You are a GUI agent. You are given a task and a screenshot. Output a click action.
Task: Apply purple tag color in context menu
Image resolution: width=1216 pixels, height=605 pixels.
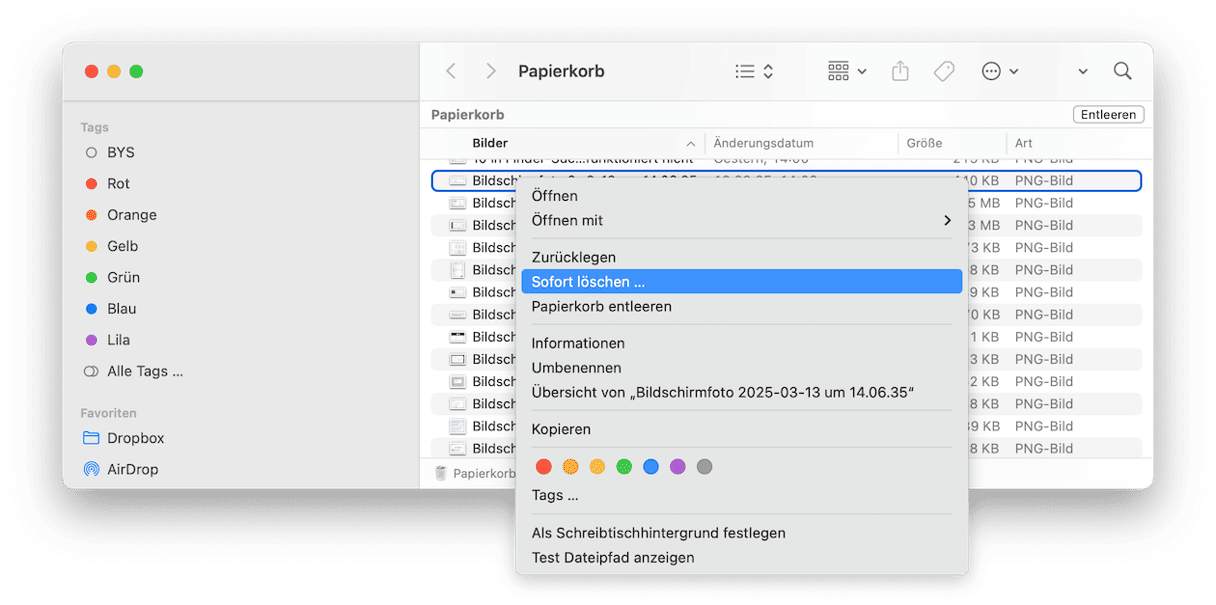tap(678, 466)
